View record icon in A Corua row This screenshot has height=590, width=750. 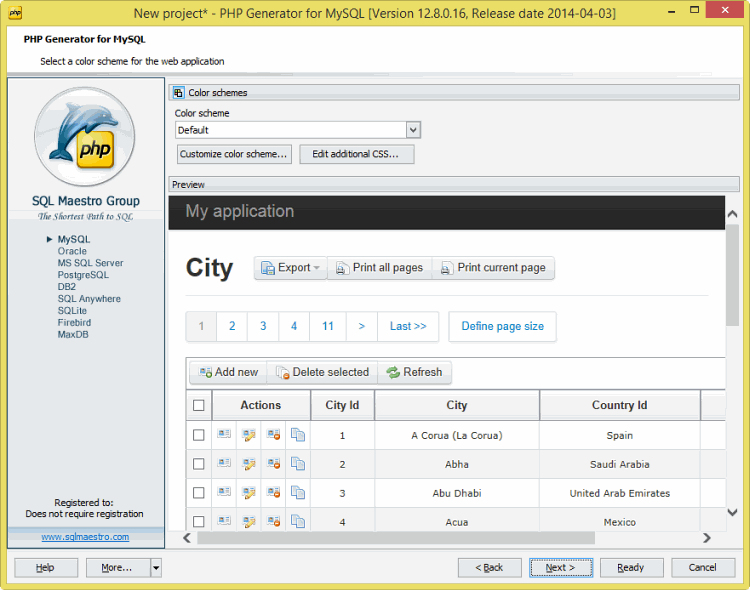224,434
